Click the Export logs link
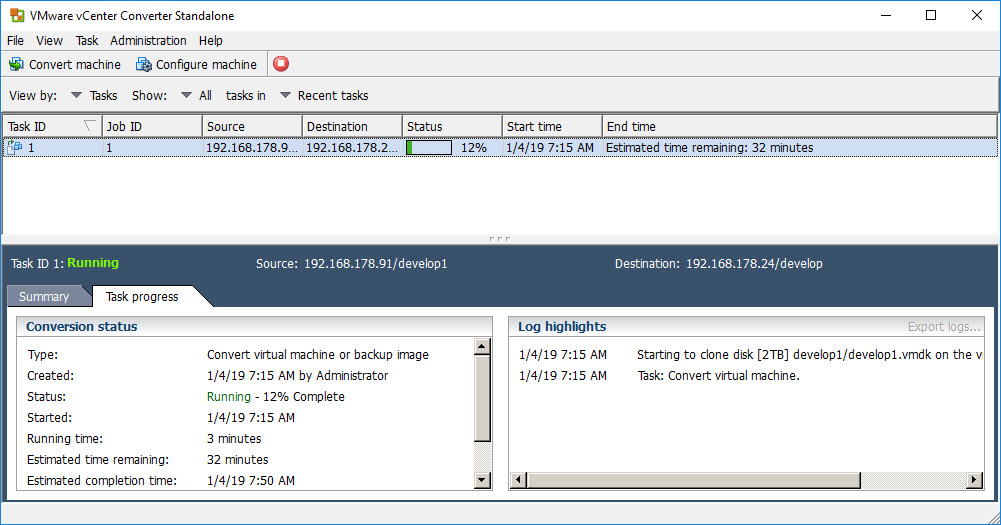Image resolution: width=1001 pixels, height=525 pixels. pos(944,327)
